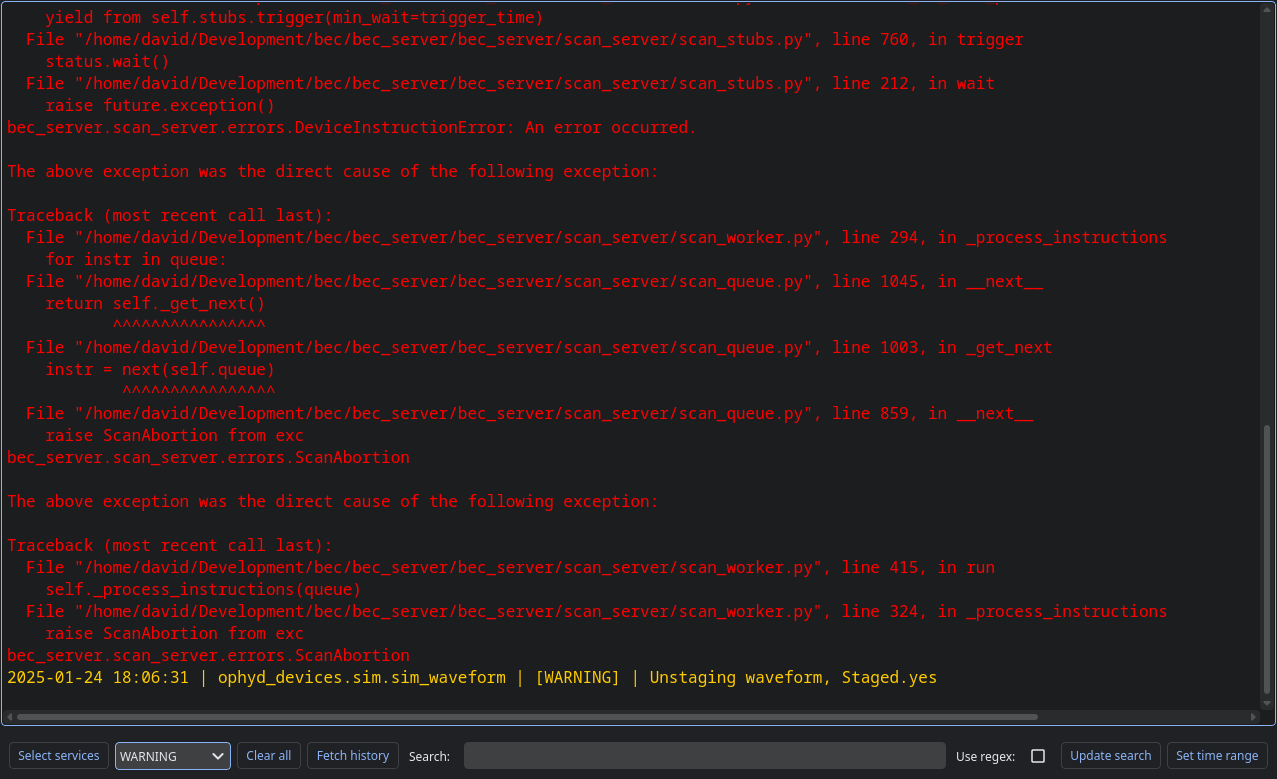Image resolution: width=1277 pixels, height=779 pixels.
Task: Click the 'line 760, in trigger' traceback line
Action: point(524,39)
